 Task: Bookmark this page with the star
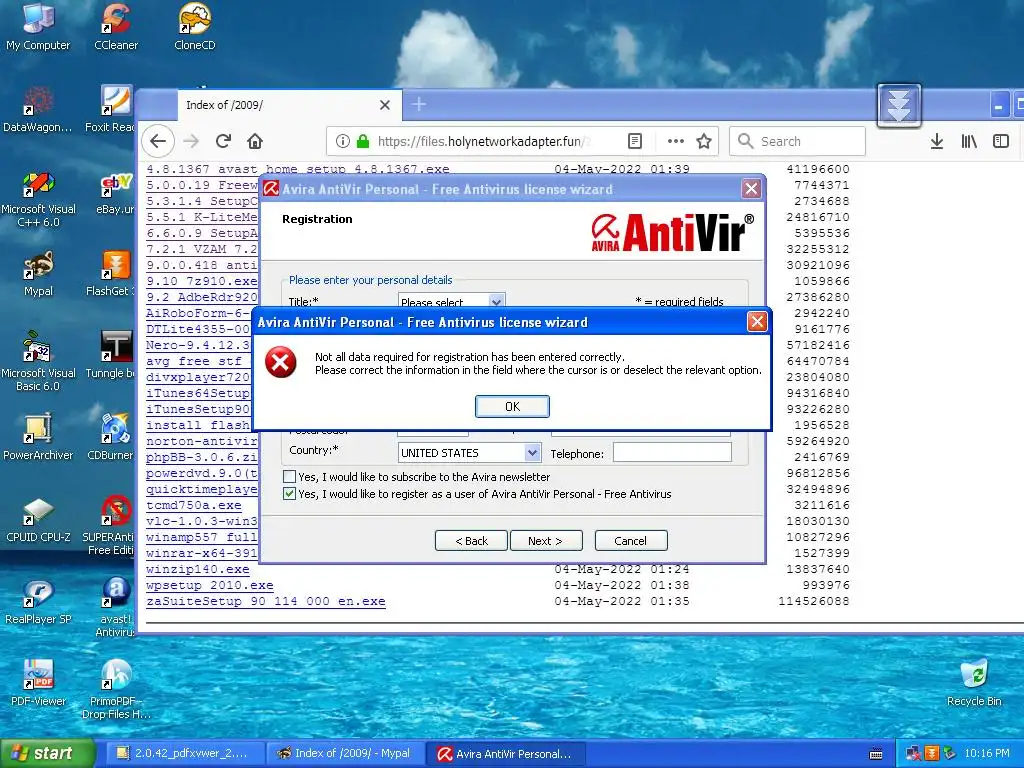pyautogui.click(x=704, y=141)
